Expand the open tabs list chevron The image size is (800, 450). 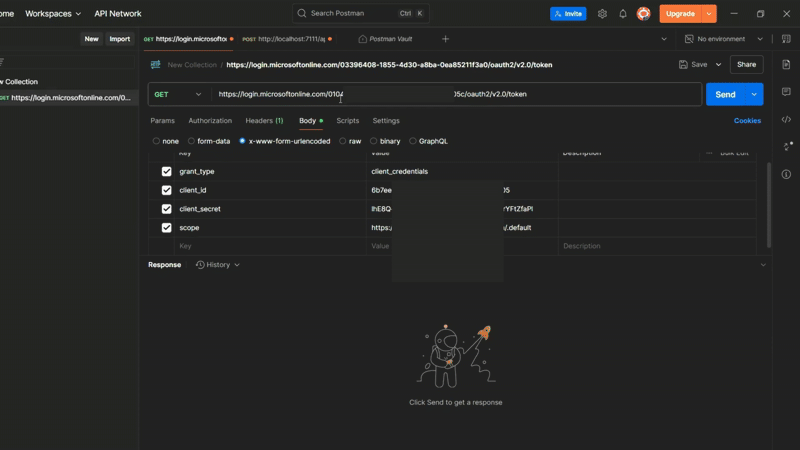pos(664,39)
